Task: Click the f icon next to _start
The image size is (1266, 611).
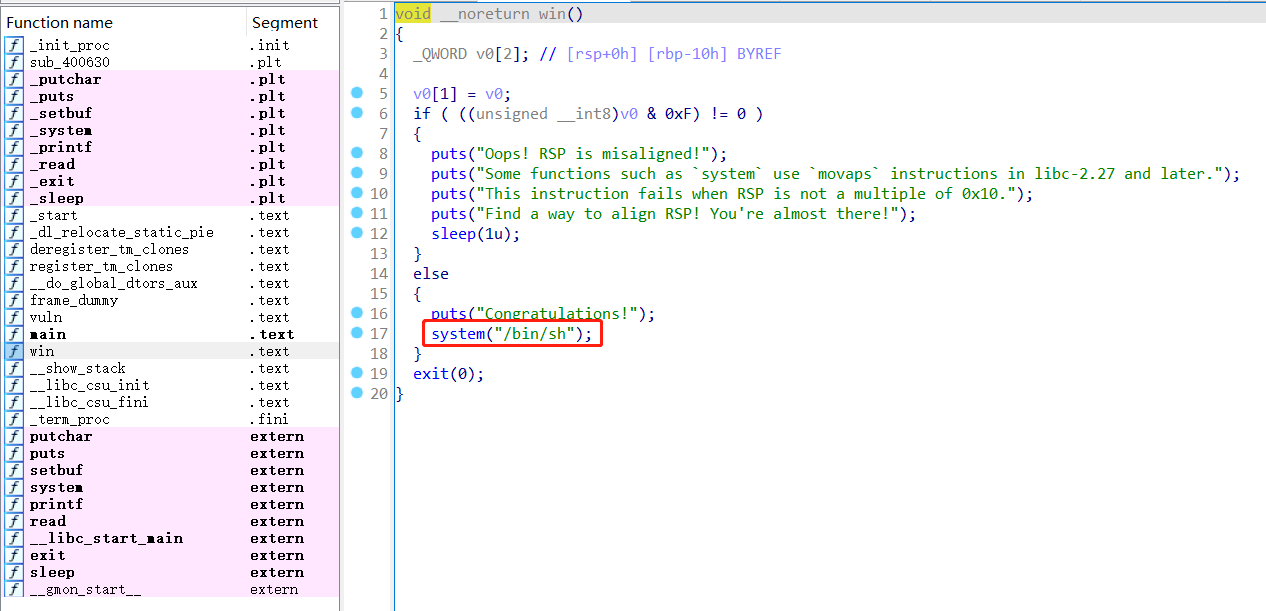Action: (13, 215)
